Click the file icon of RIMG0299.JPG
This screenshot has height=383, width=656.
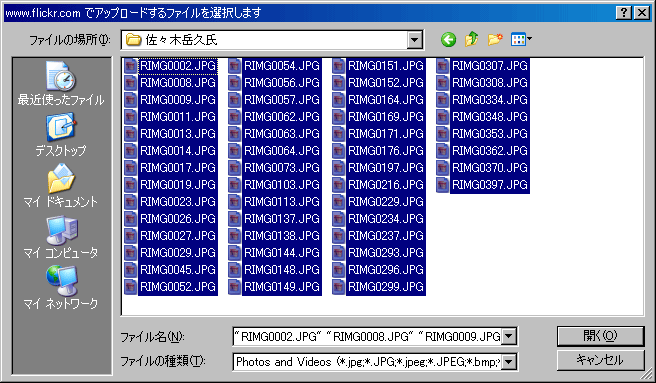[x=338, y=287]
